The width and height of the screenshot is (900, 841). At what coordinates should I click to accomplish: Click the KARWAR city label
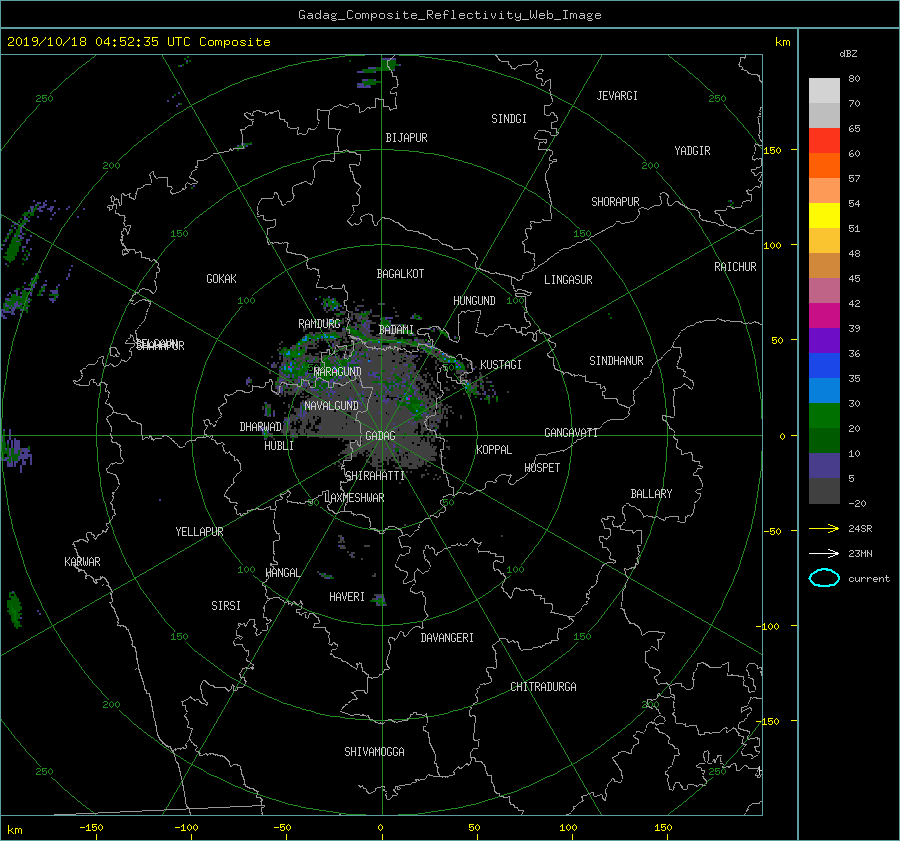point(82,561)
